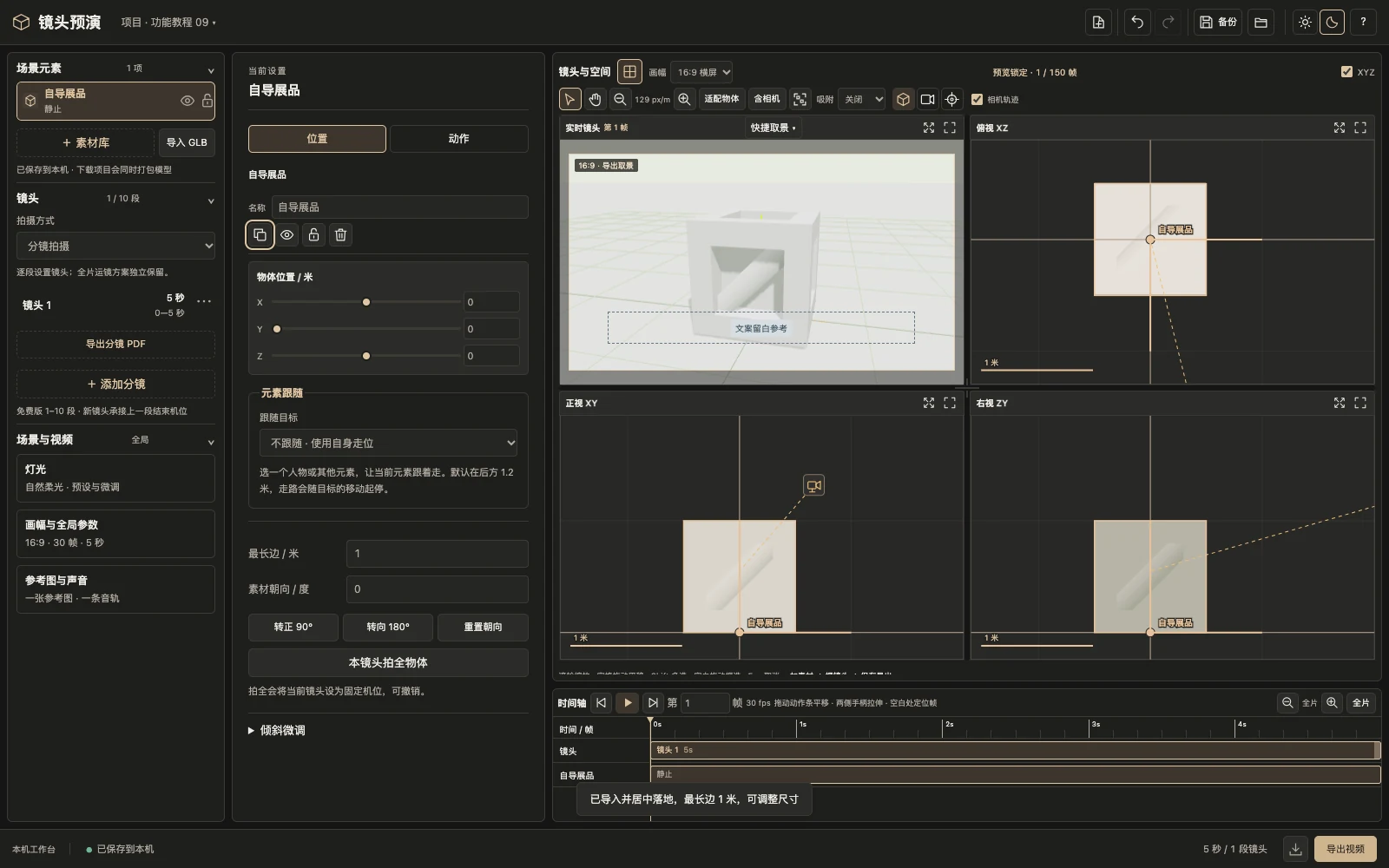1389x868 pixels.
Task: Delete the element with trash icon
Action: tap(341, 234)
